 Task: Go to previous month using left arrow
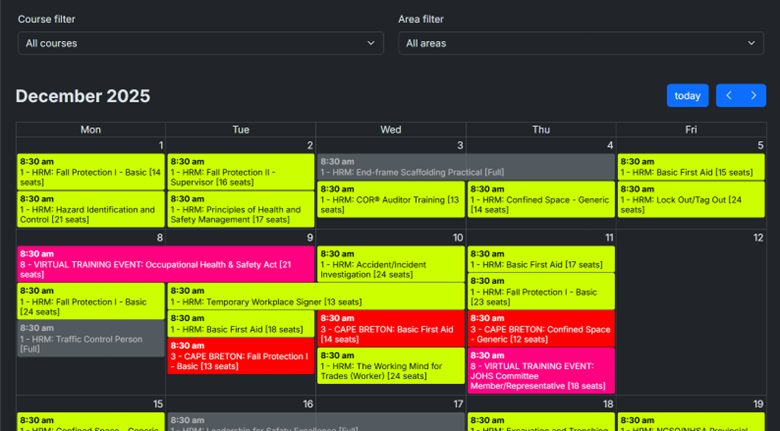(729, 95)
